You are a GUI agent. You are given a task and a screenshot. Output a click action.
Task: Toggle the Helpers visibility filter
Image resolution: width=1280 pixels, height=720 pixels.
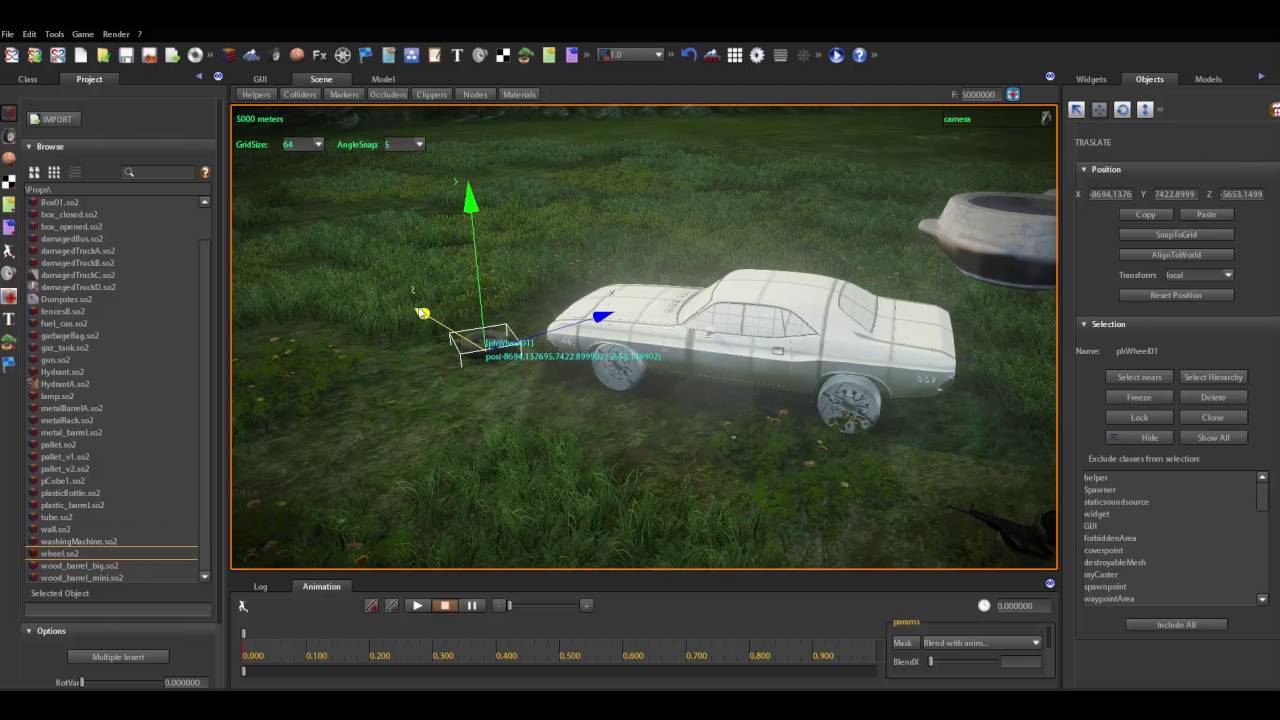[x=256, y=94]
